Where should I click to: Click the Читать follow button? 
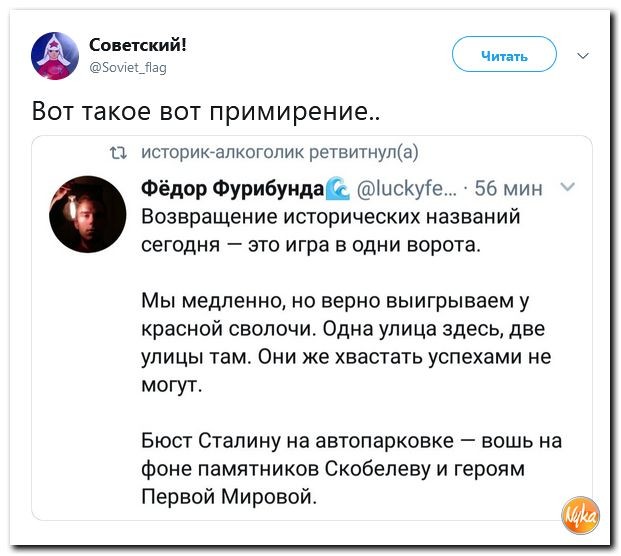(504, 54)
